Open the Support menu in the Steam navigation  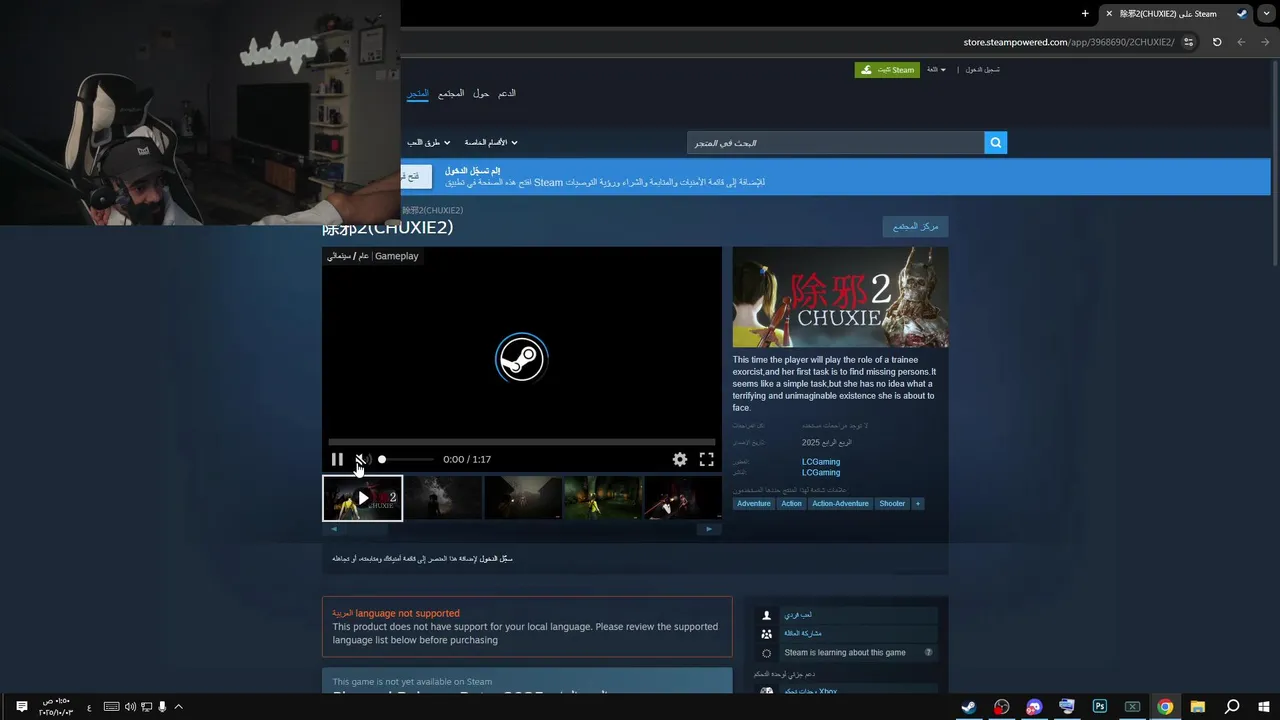(507, 93)
